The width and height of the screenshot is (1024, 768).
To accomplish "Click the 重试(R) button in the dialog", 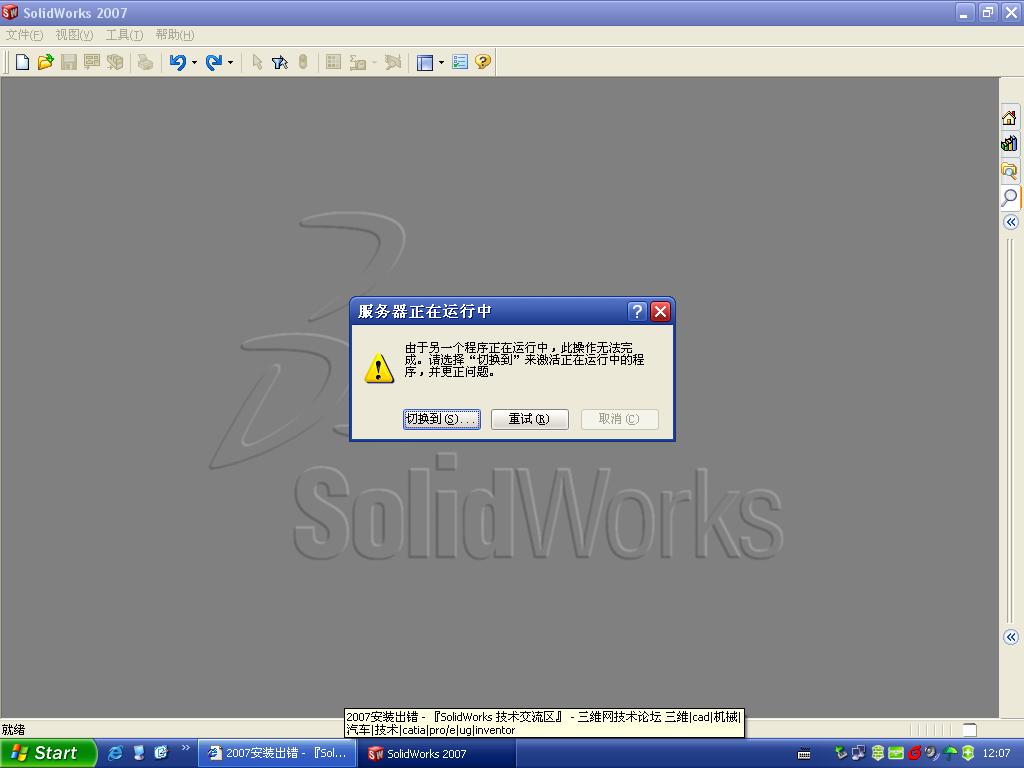I will coord(530,419).
